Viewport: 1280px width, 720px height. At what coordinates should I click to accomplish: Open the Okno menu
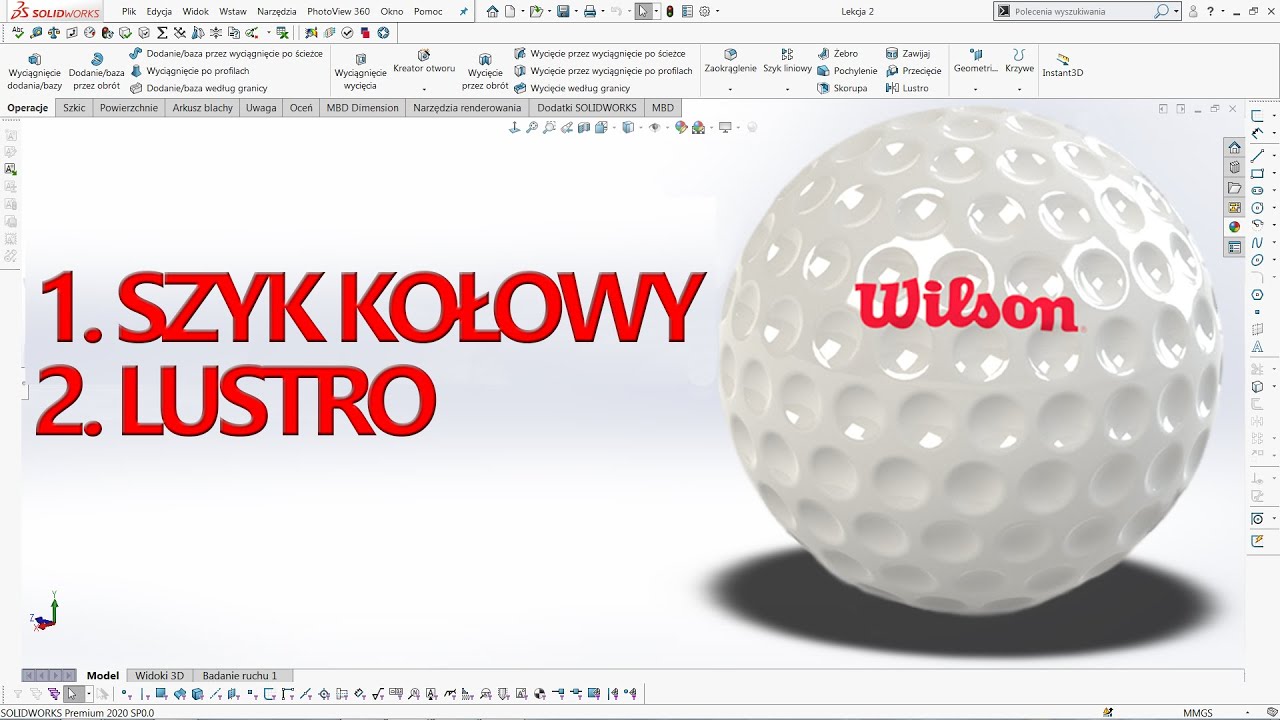392,12
